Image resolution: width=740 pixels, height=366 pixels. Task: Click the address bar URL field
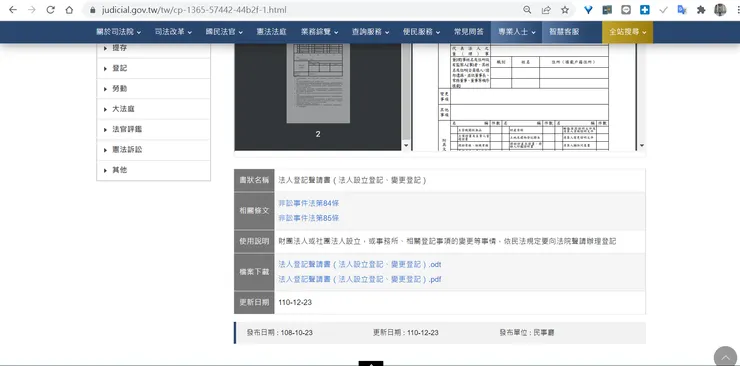point(302,10)
